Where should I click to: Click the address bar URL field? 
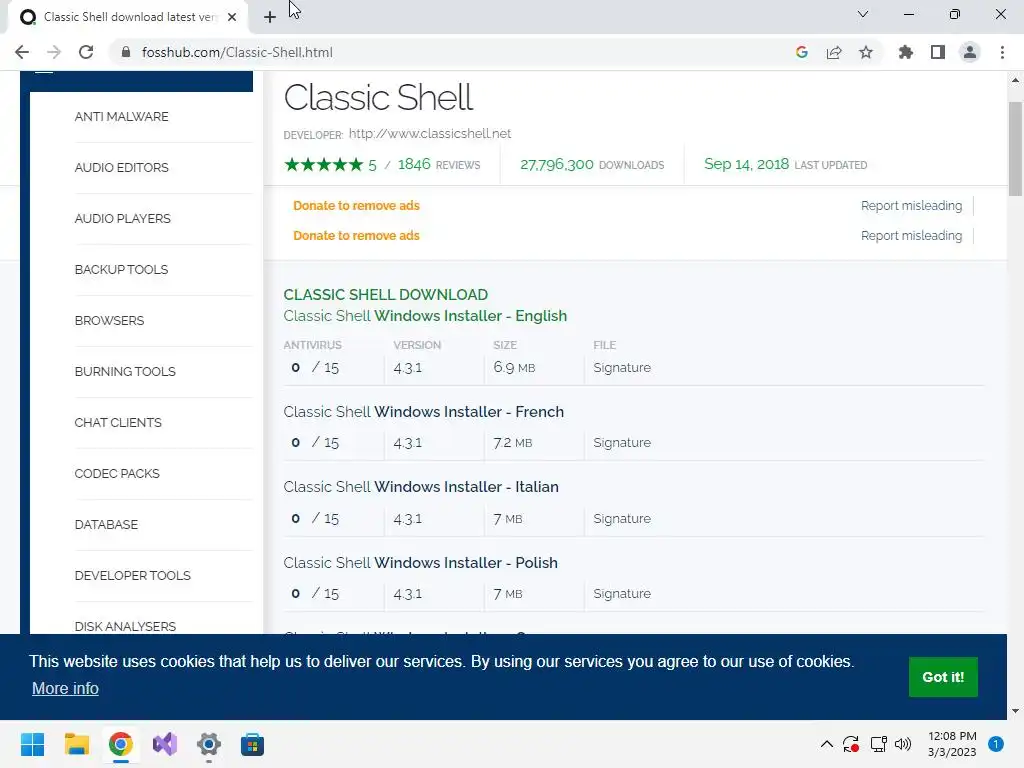tap(457, 52)
